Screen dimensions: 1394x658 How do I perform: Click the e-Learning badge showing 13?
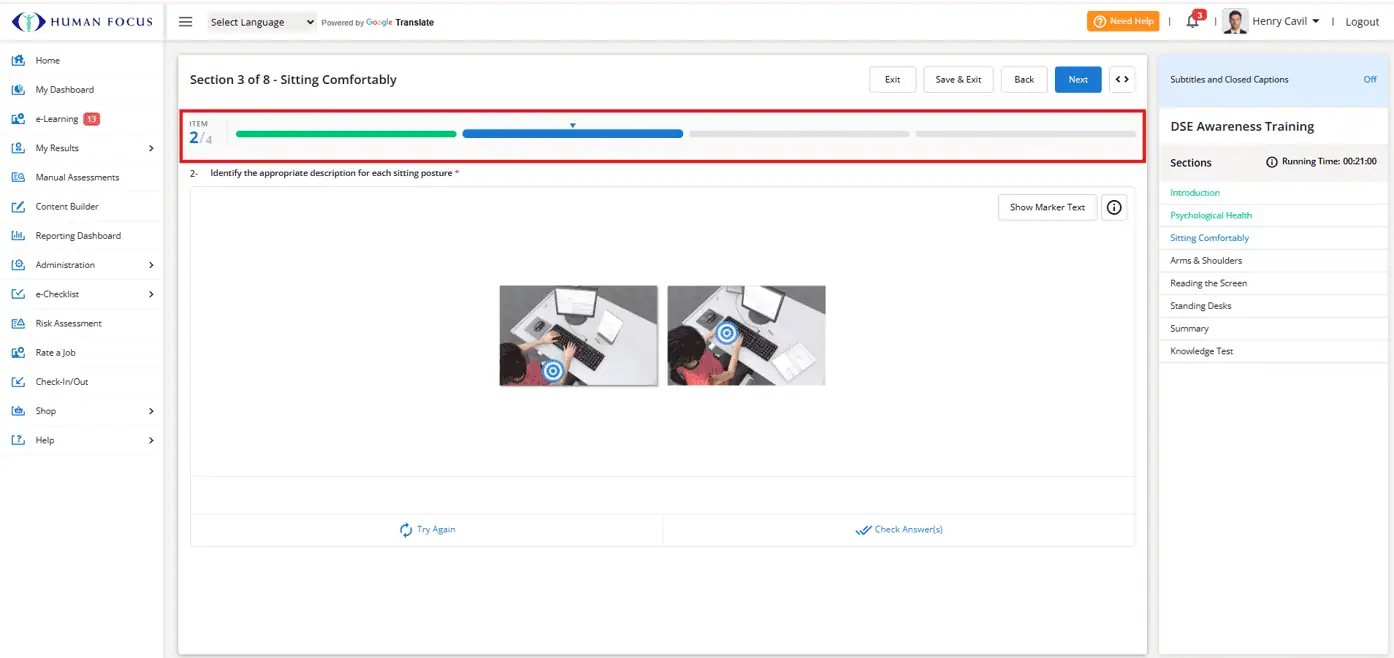91,119
